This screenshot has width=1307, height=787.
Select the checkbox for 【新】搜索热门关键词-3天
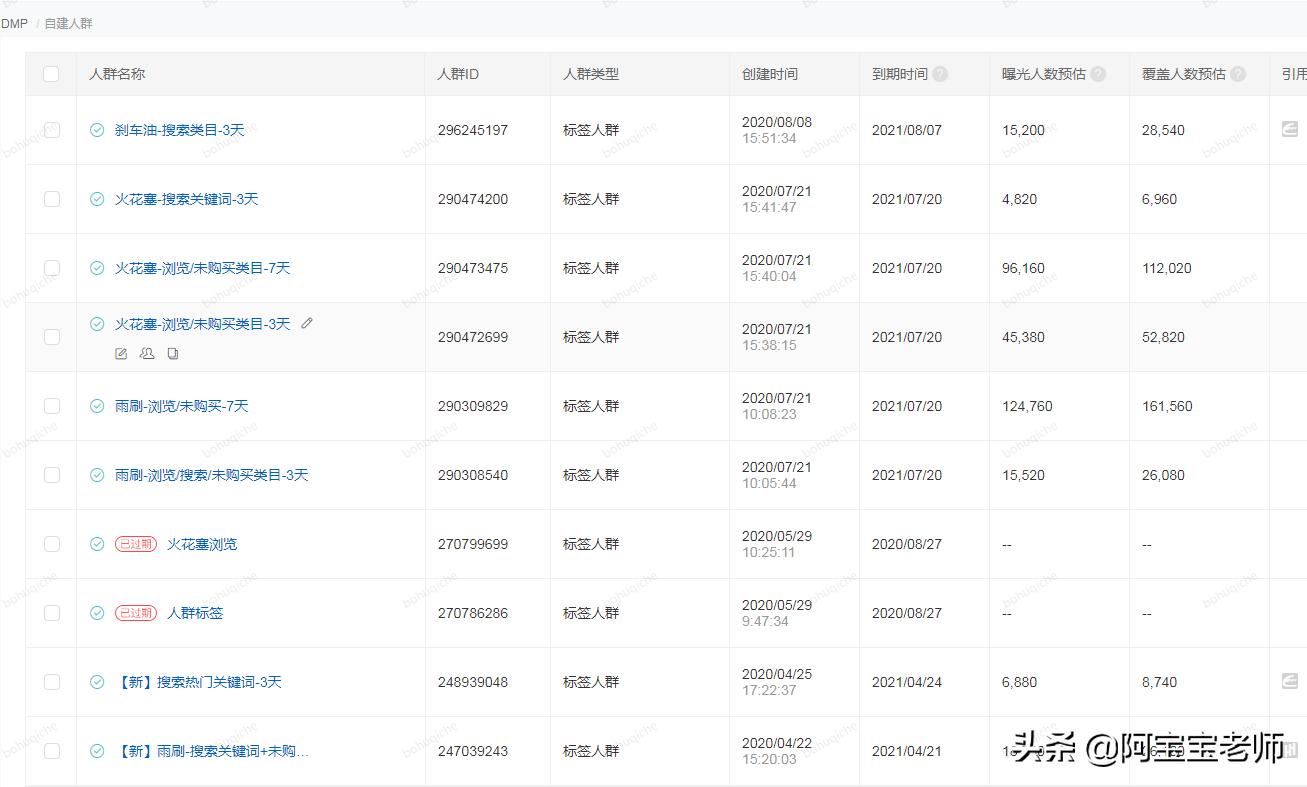click(51, 682)
